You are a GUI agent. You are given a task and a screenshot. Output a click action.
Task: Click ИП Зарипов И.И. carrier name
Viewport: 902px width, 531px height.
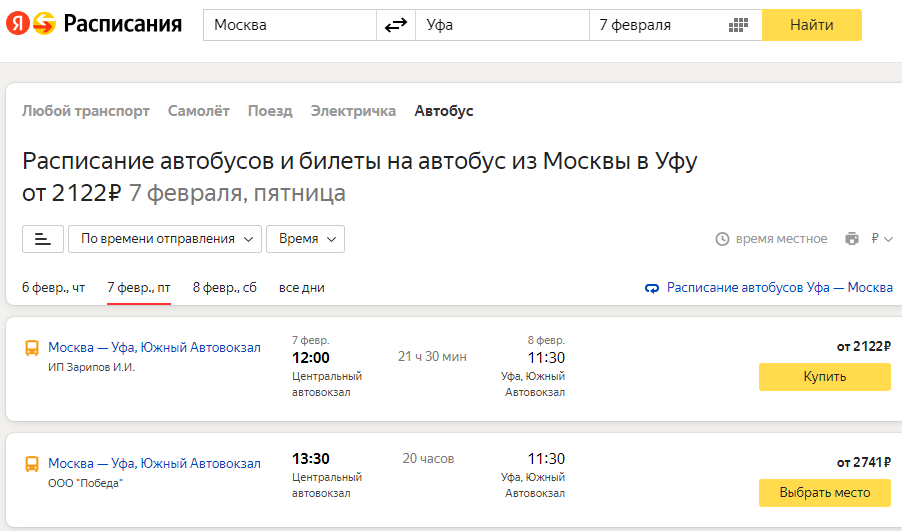91,368
